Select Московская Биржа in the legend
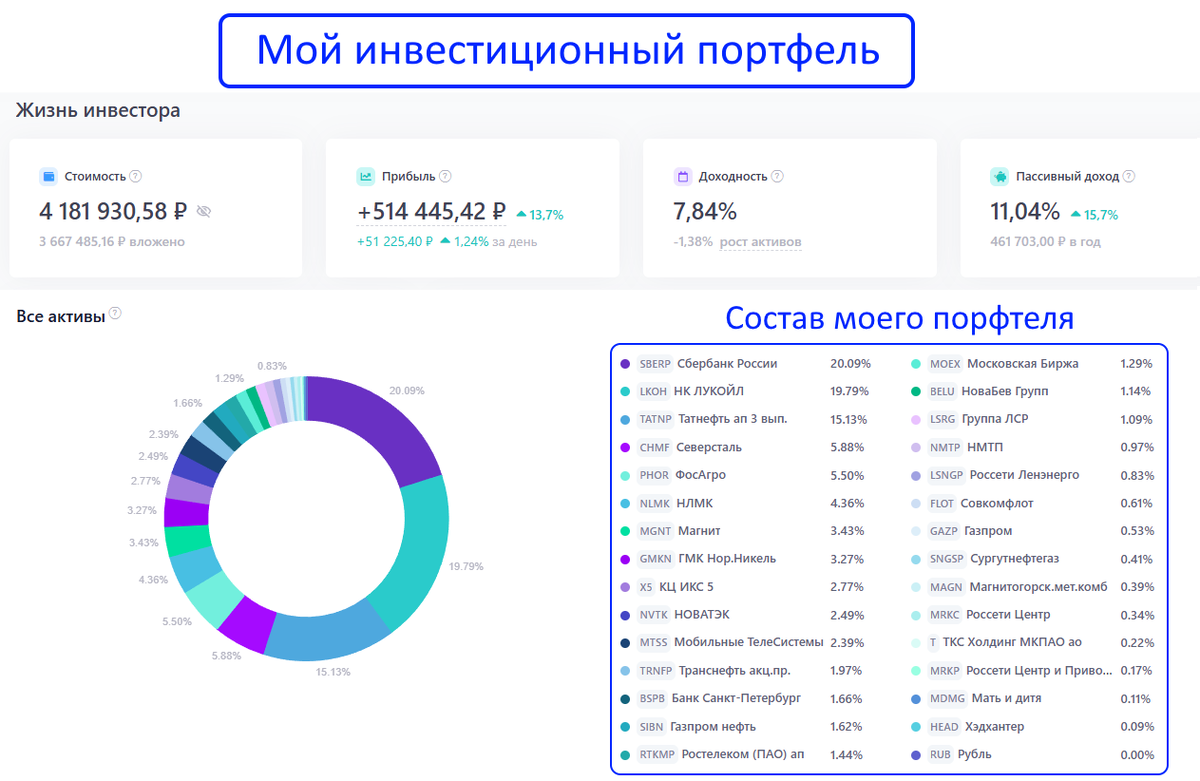Screen dimensions: 1200x781 tap(1034, 364)
